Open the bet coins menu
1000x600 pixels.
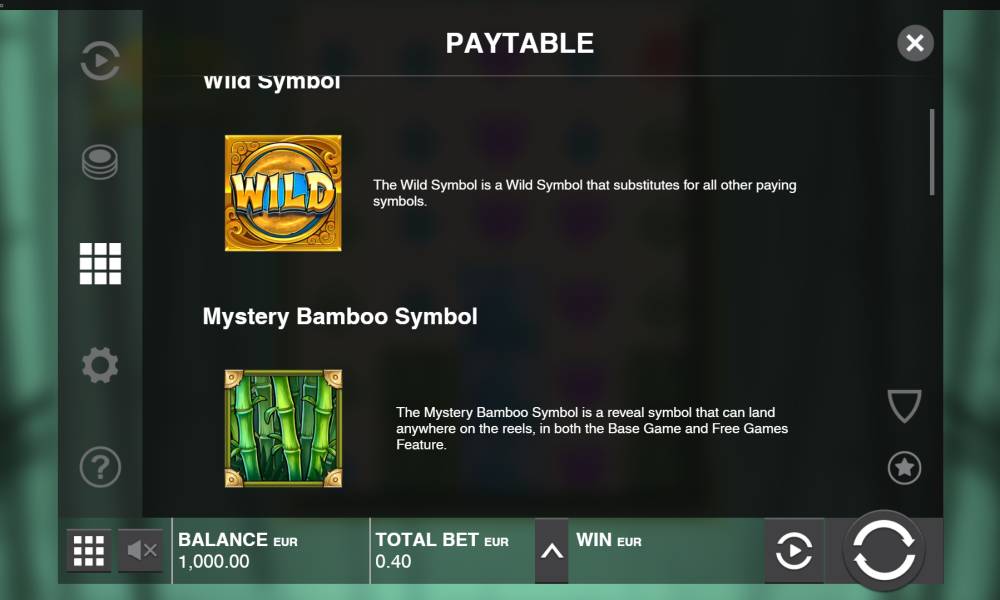tap(100, 162)
